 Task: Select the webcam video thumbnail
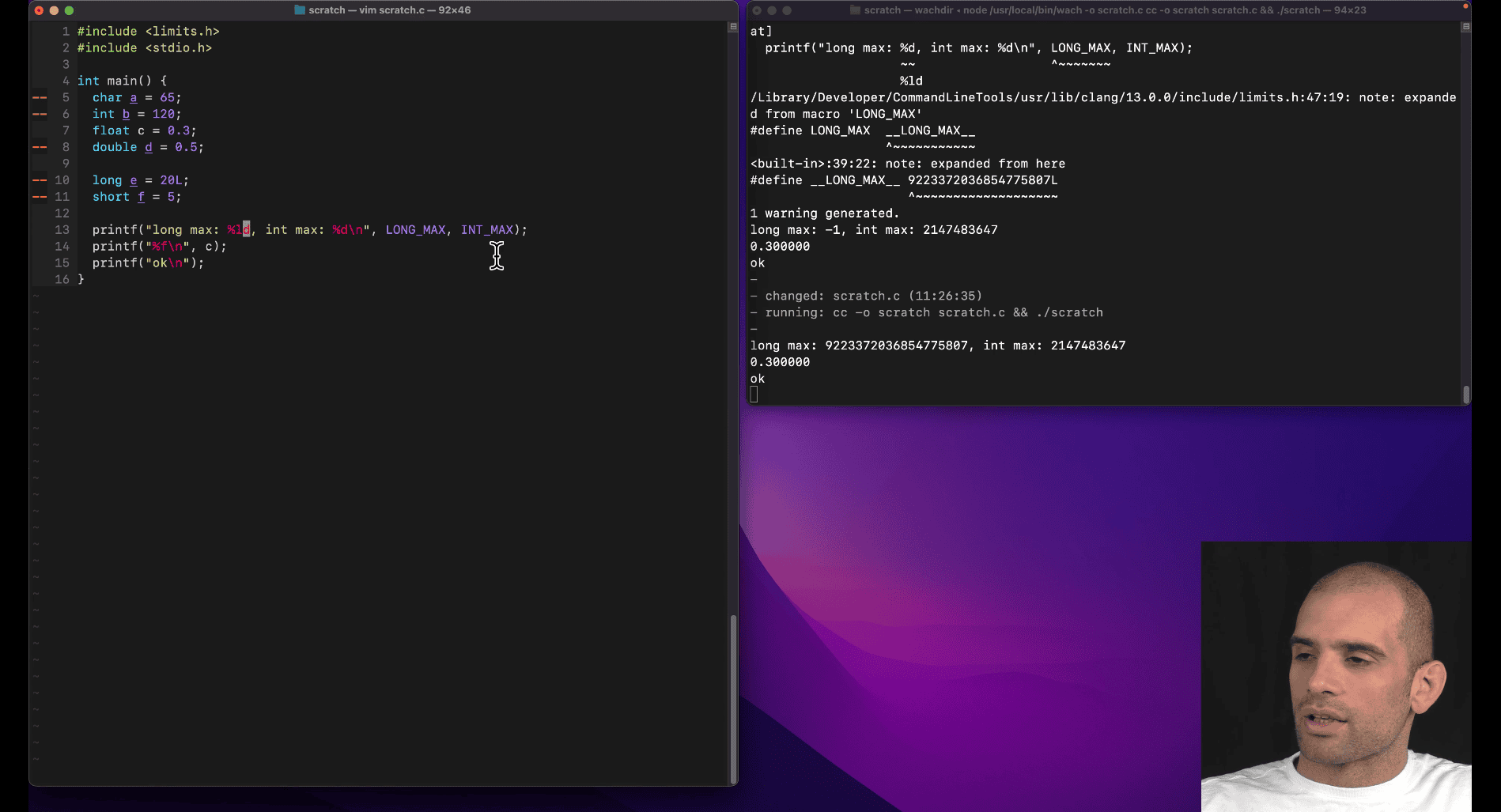(x=1336, y=676)
